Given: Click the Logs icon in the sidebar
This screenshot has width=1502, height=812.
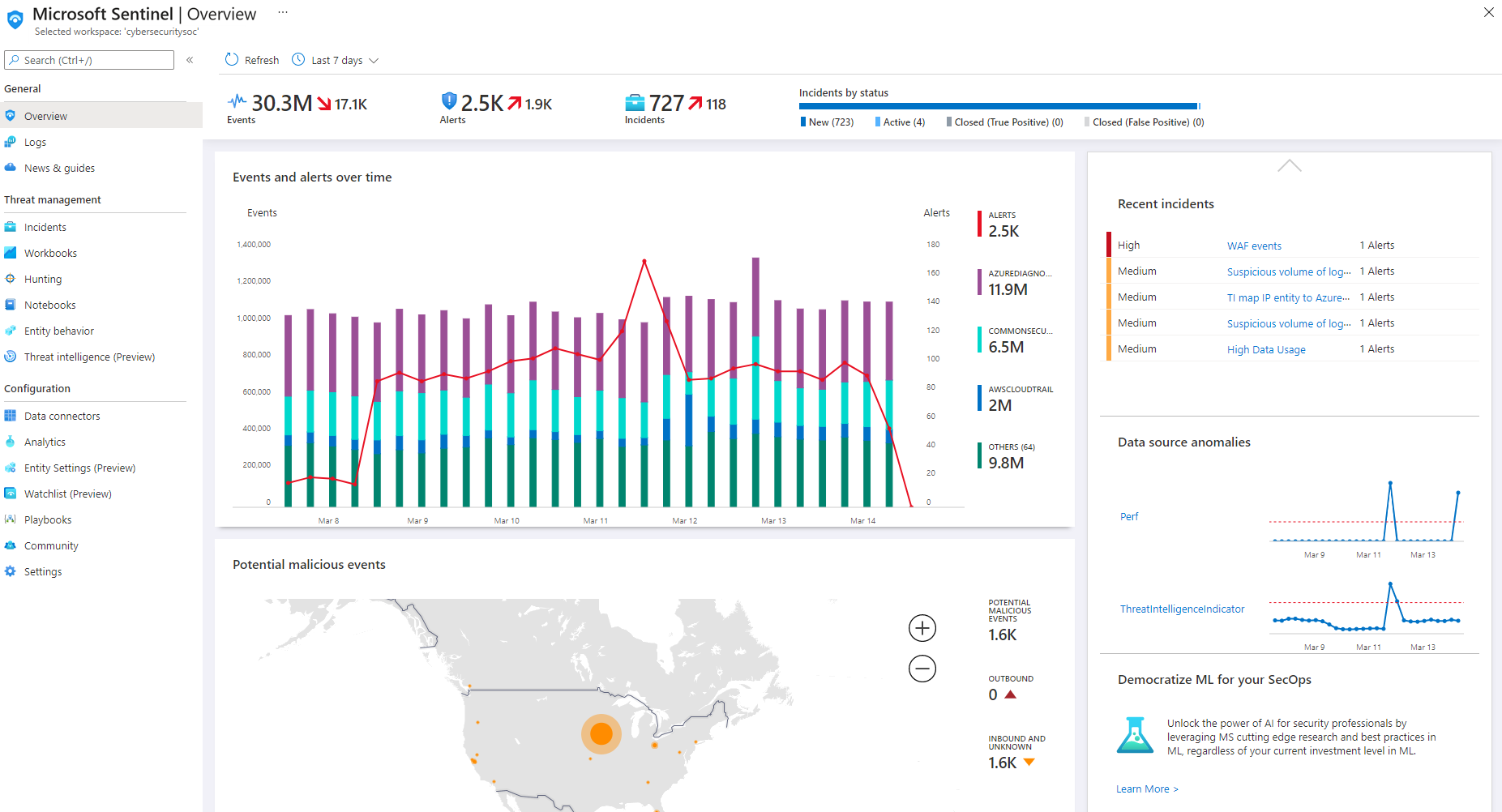Looking at the screenshot, I should coord(11,142).
